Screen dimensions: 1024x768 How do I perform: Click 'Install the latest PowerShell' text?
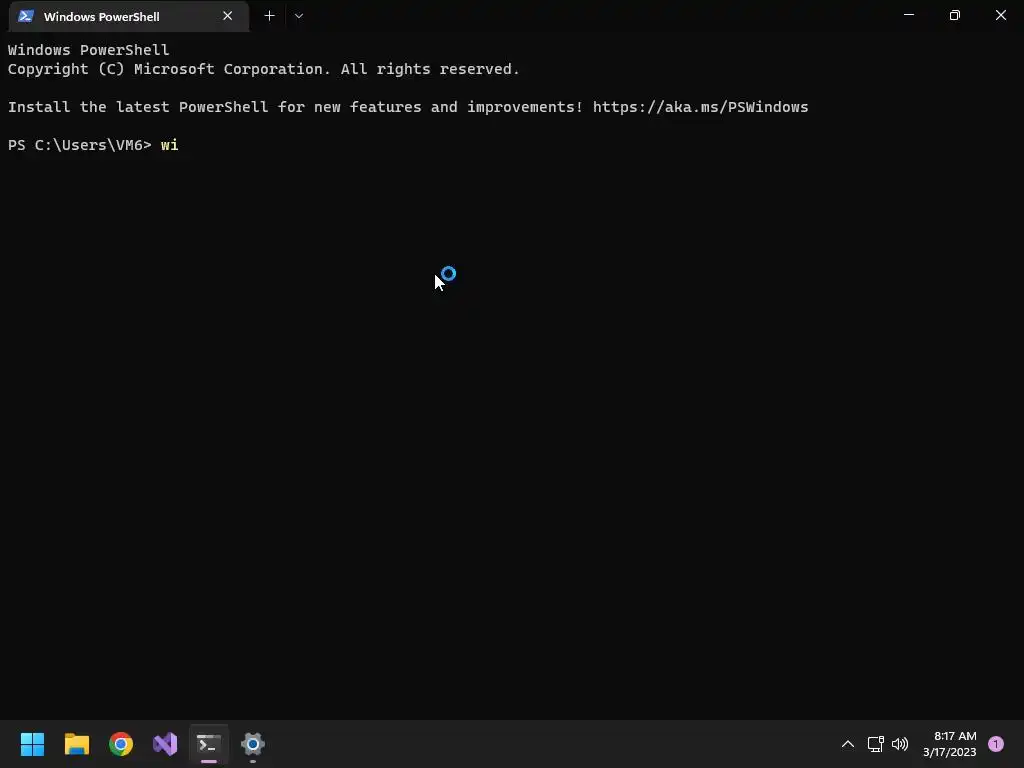(x=138, y=107)
